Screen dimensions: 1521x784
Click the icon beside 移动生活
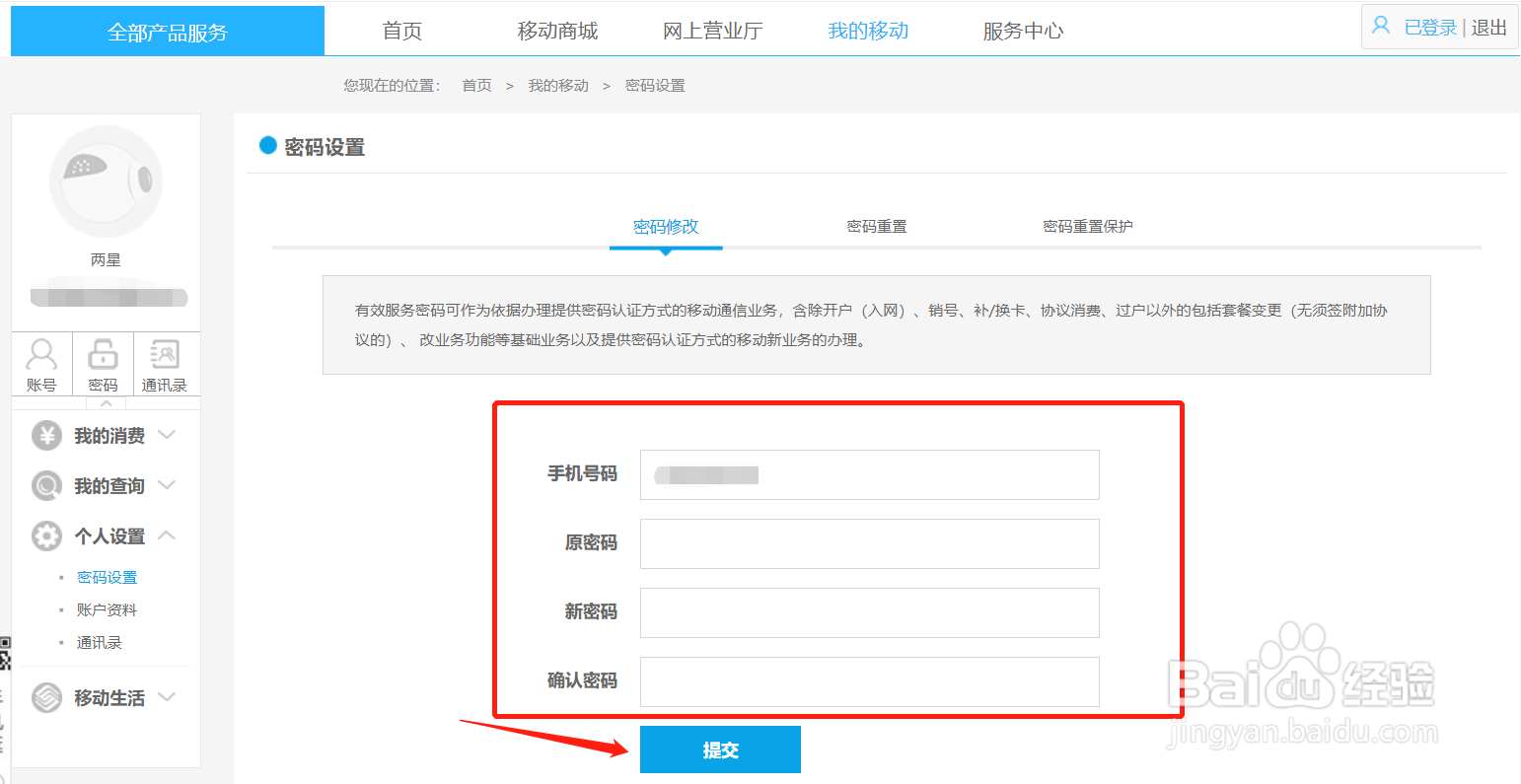point(44,698)
